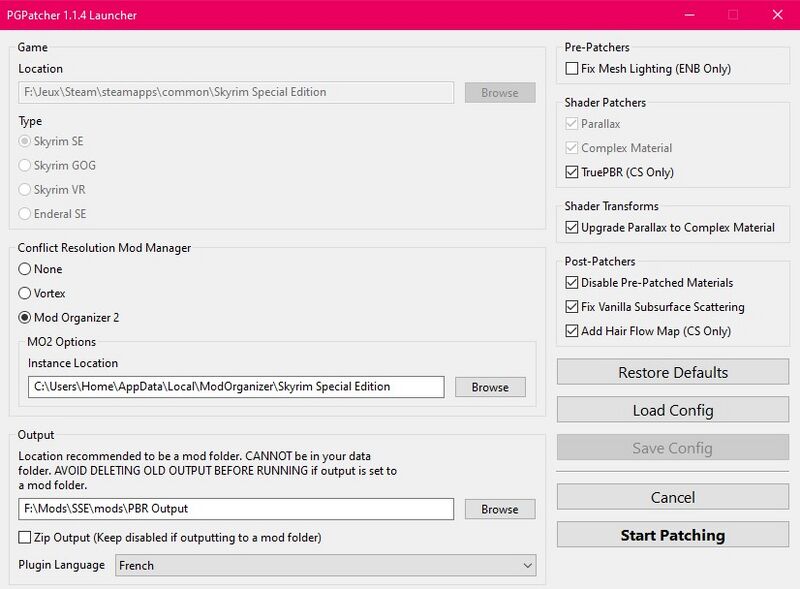Screen dimensions: 800x589
Task: Click the Output path field
Action: point(236,509)
